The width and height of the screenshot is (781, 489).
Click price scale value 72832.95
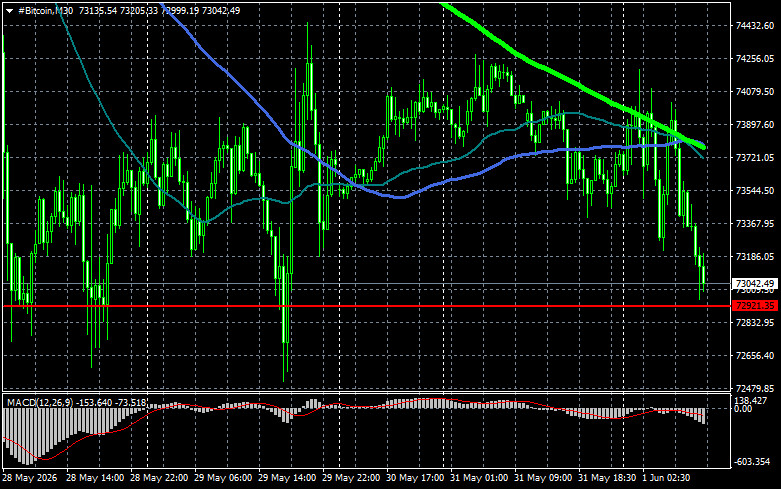pyautogui.click(x=755, y=323)
